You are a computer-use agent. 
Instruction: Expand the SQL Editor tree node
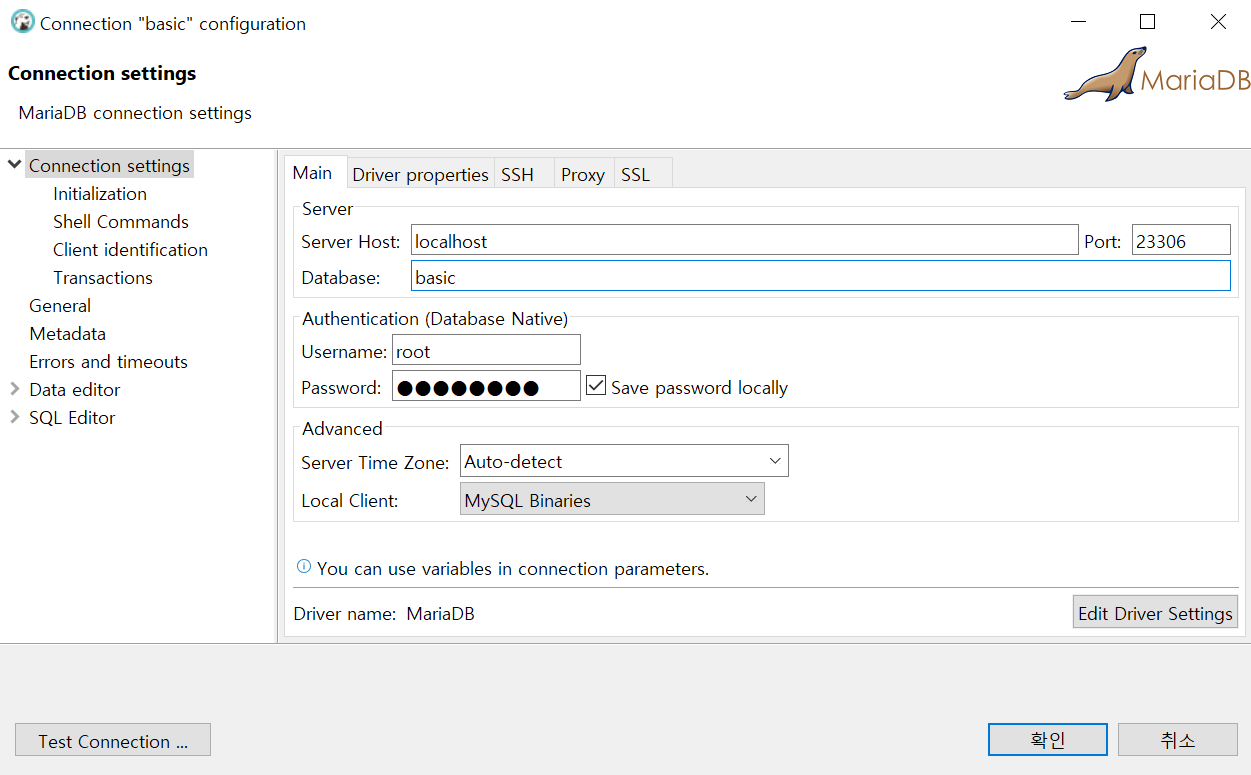14,416
